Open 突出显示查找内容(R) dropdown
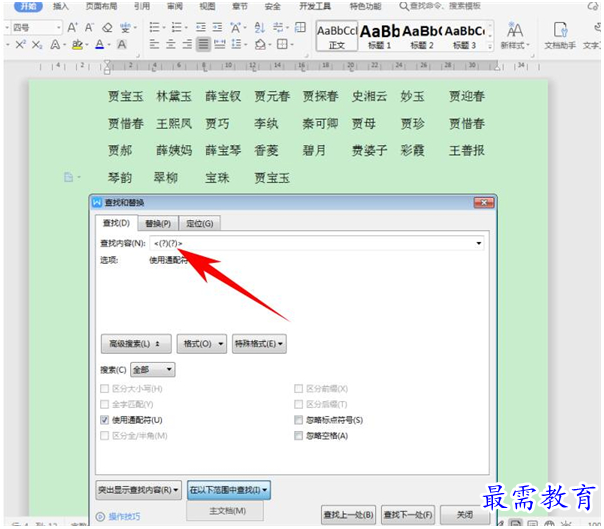This screenshot has height=529, width=604. pyautogui.click(x=138, y=490)
